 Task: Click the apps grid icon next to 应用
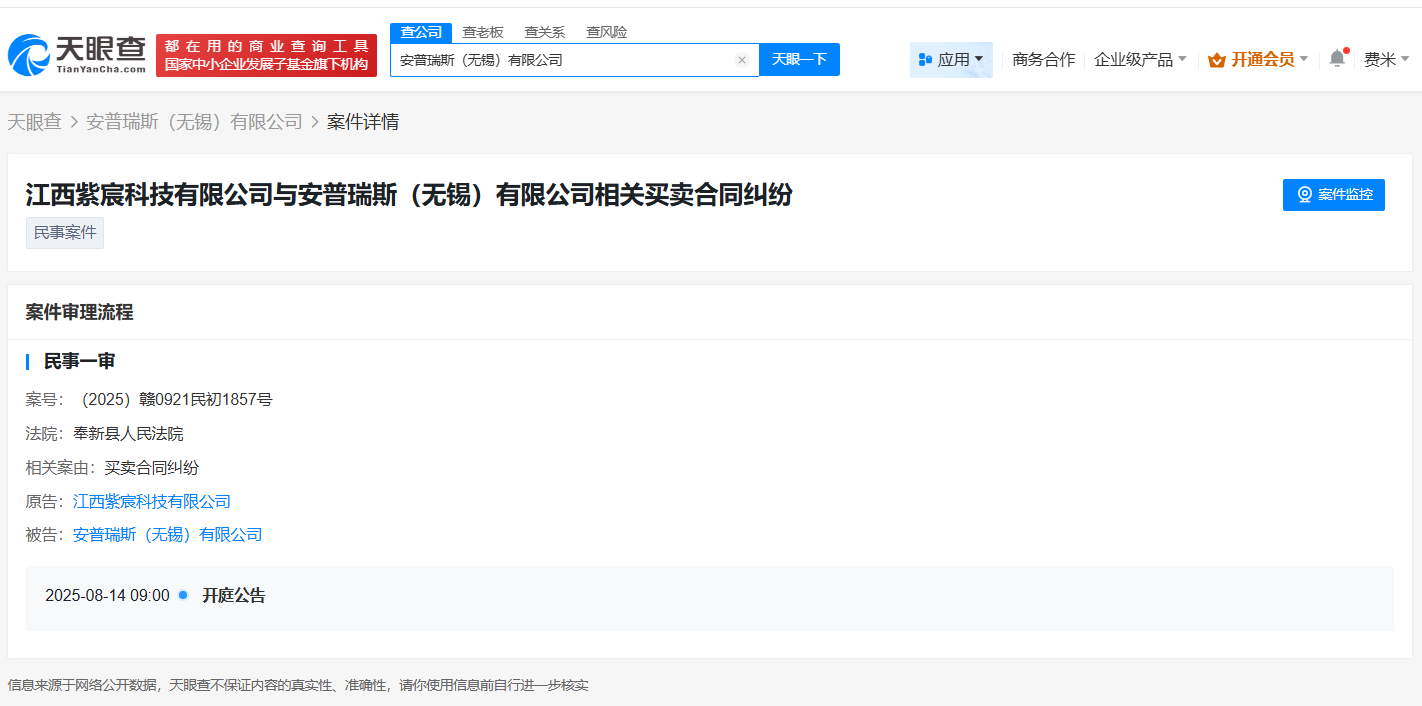click(928, 59)
